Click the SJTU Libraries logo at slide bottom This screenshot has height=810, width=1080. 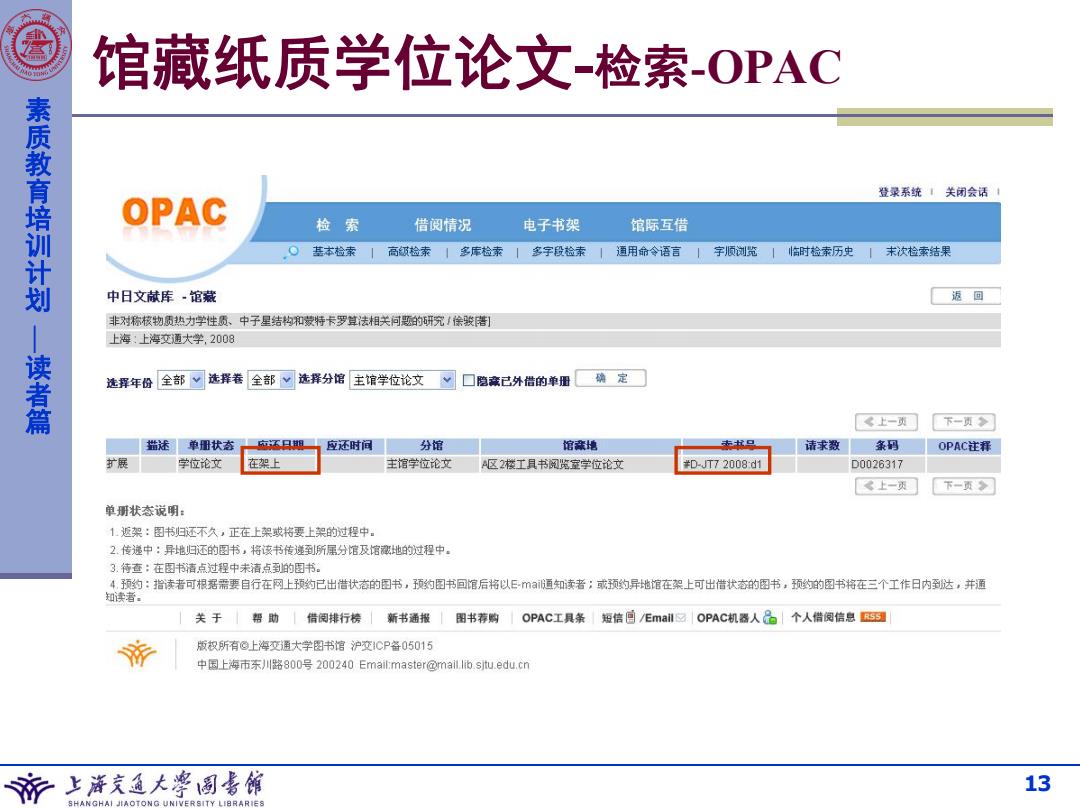point(135,787)
